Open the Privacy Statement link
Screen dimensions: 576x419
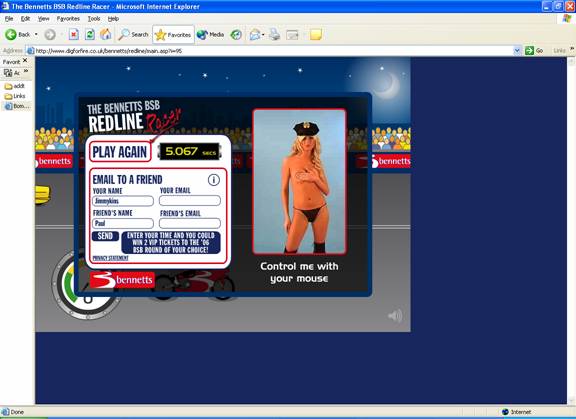coord(110,258)
